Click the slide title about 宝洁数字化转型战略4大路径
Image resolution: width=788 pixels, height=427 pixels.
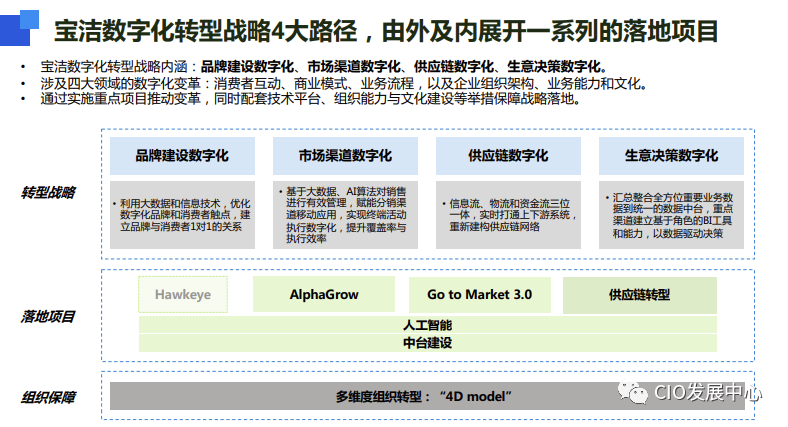tap(386, 31)
